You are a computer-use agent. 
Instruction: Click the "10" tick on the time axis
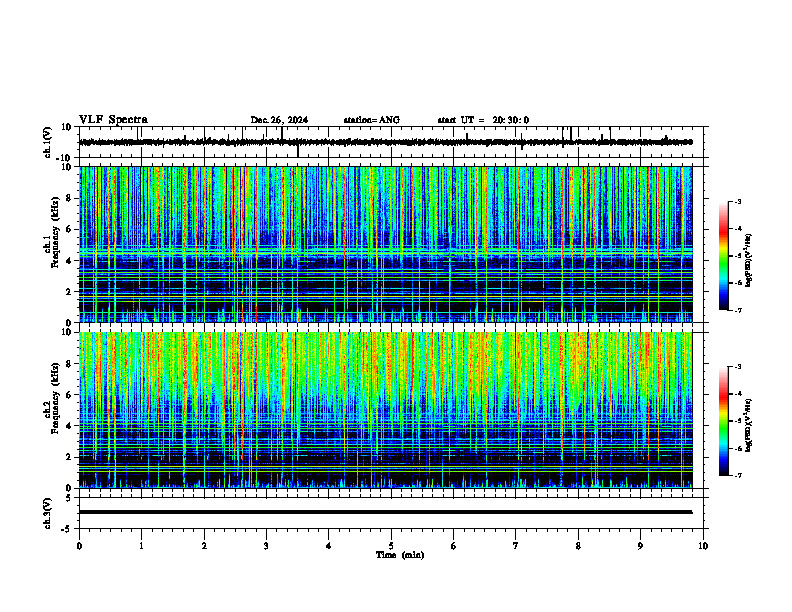[x=703, y=546]
